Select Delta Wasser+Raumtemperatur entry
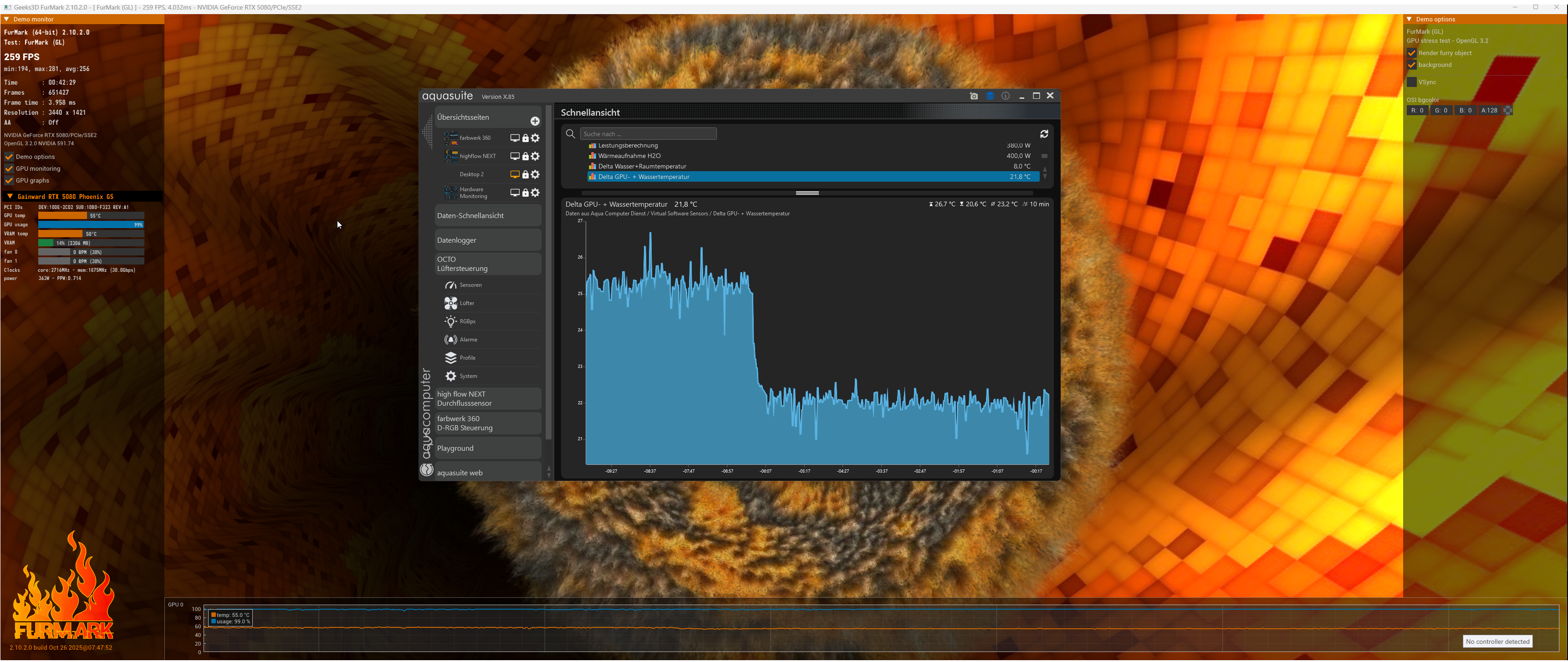 (x=642, y=166)
